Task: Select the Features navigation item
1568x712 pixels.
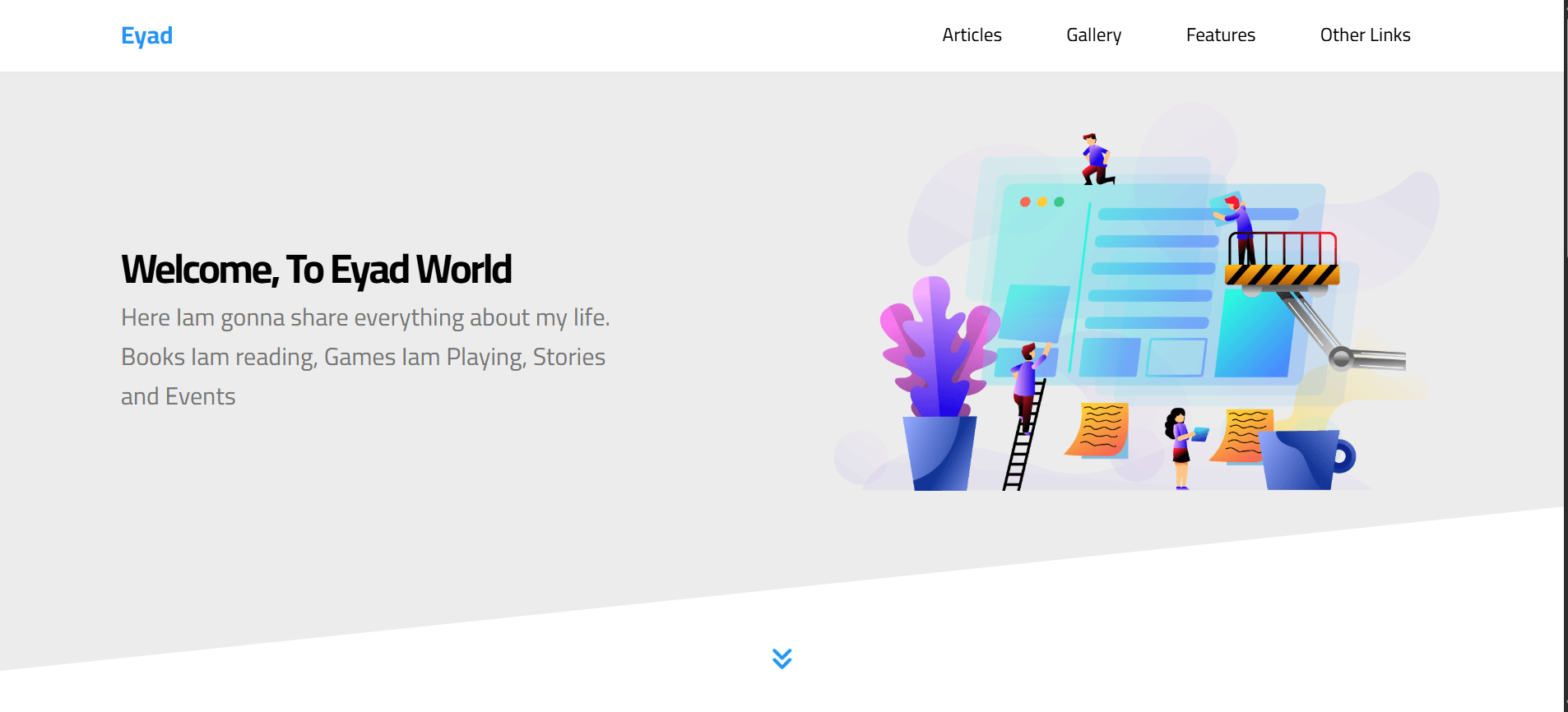Action: (x=1220, y=35)
